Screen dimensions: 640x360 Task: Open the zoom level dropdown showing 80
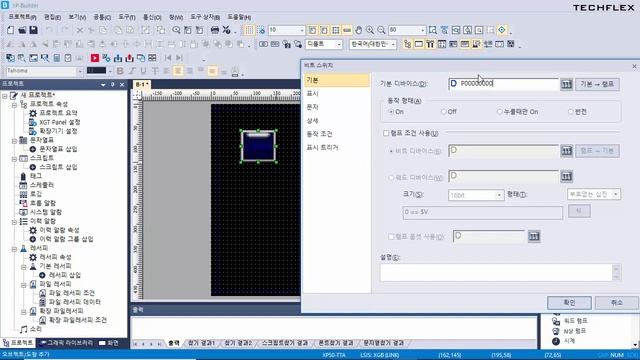[x=422, y=30]
